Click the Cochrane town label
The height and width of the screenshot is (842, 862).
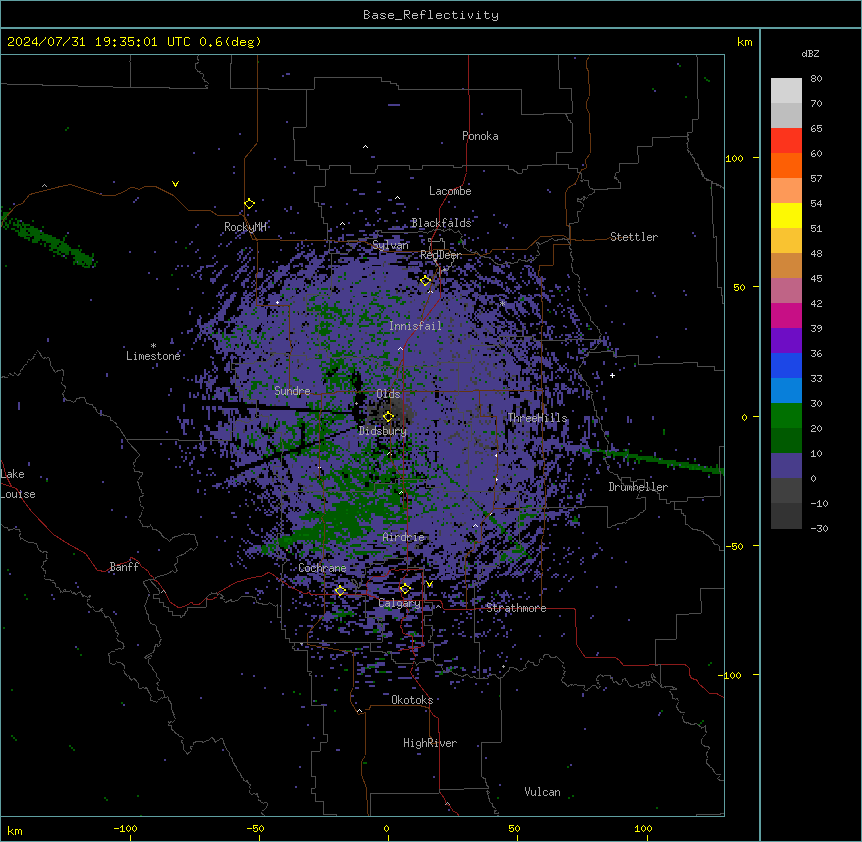pyautogui.click(x=322, y=568)
